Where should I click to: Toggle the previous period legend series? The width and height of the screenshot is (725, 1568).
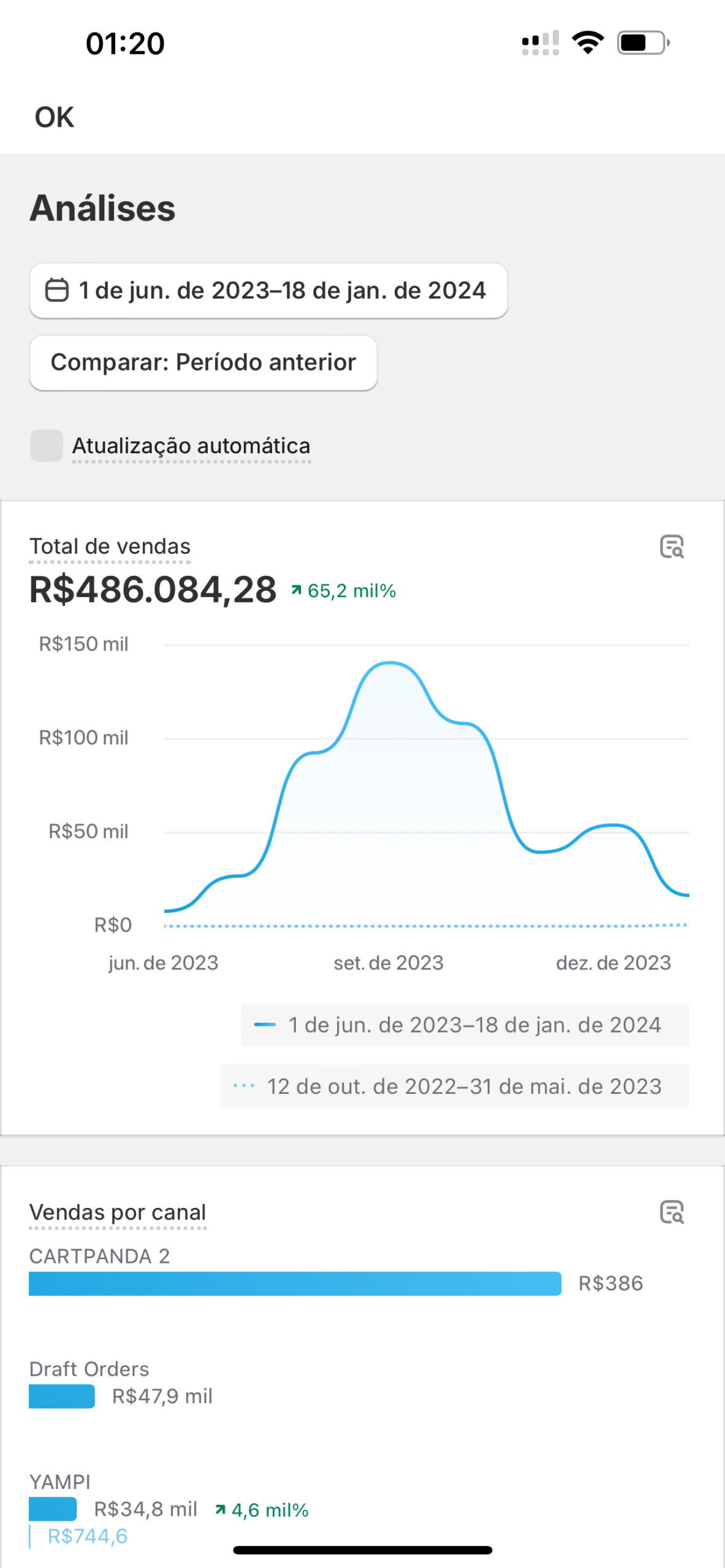point(454,1086)
